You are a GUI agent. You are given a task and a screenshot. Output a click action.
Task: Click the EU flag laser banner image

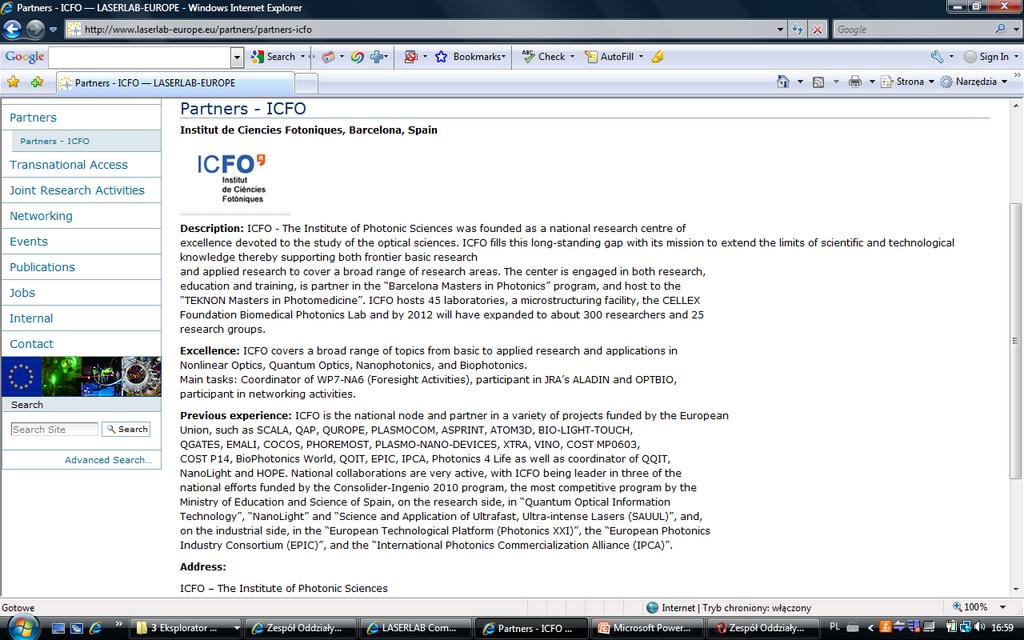(x=81, y=377)
